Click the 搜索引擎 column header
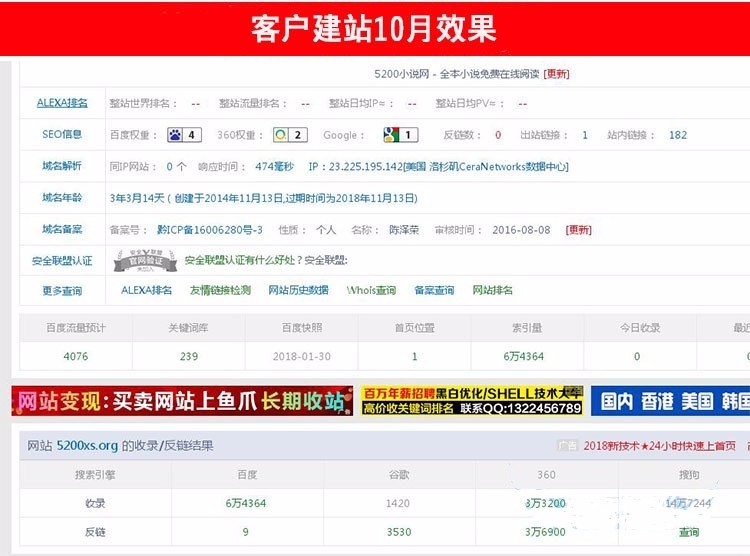This screenshot has width=750, height=556. pos(95,475)
